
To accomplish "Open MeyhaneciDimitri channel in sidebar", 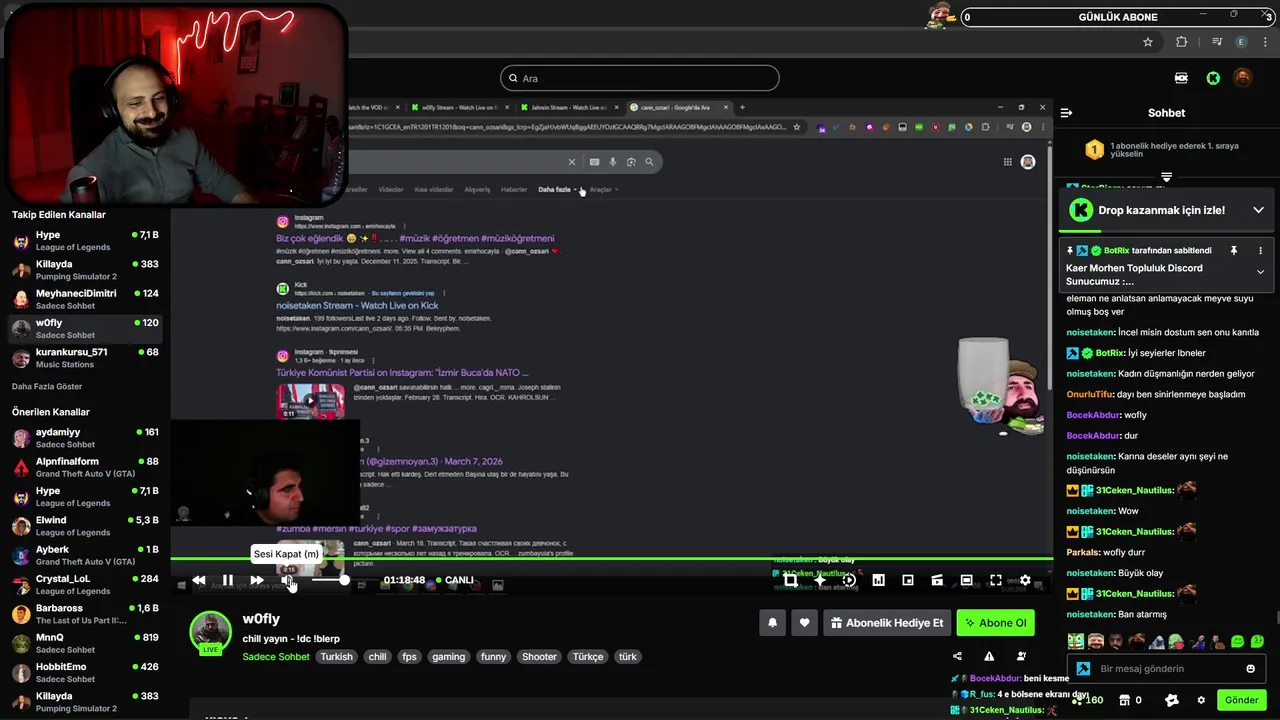I will click(85, 299).
